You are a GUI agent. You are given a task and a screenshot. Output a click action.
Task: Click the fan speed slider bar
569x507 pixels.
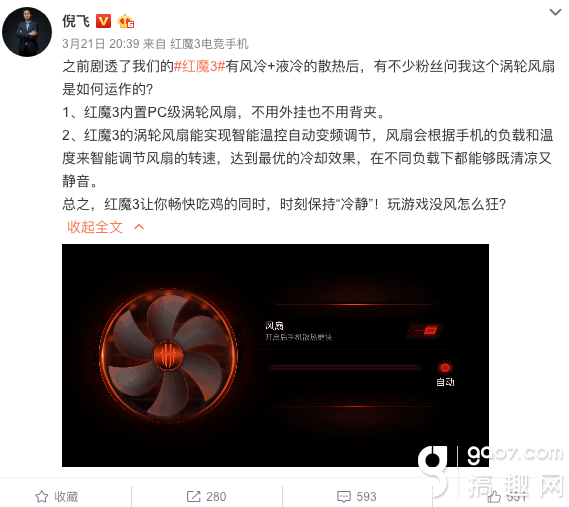[x=344, y=368]
